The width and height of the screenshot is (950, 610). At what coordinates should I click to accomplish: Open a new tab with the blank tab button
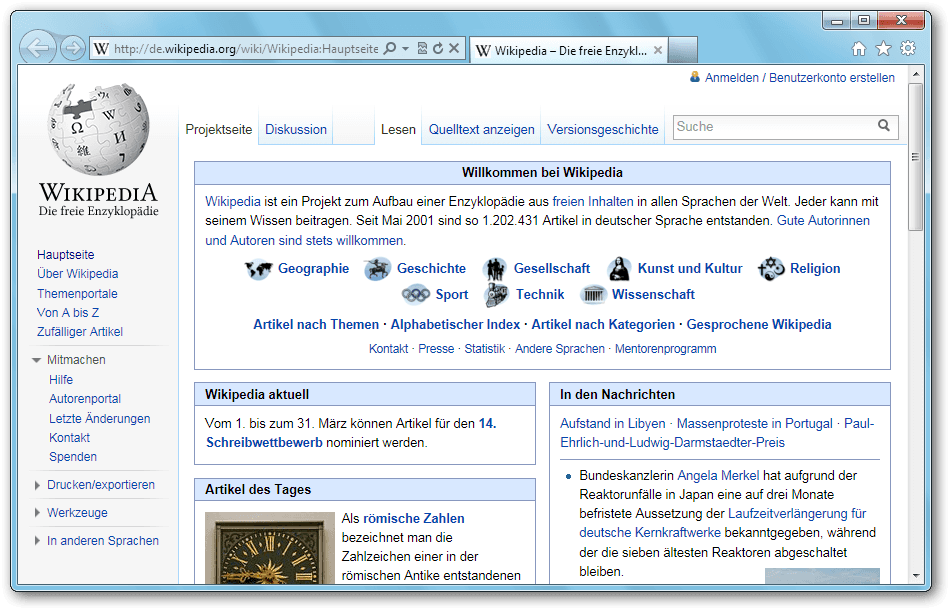(682, 50)
